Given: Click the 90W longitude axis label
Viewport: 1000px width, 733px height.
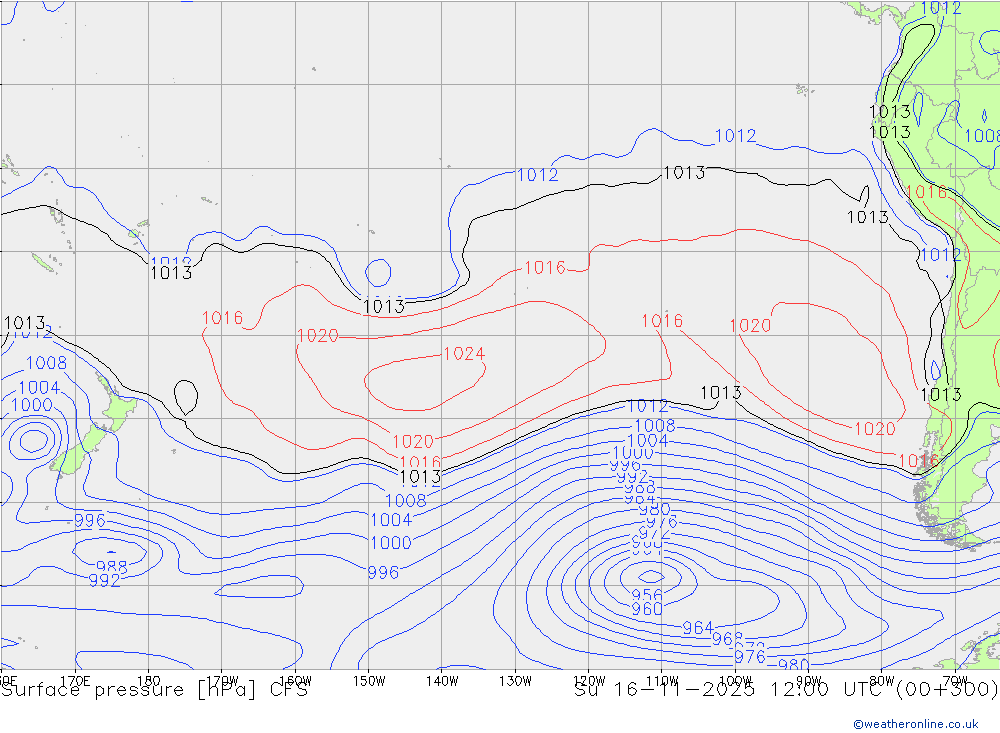Looking at the screenshot, I should tap(809, 681).
